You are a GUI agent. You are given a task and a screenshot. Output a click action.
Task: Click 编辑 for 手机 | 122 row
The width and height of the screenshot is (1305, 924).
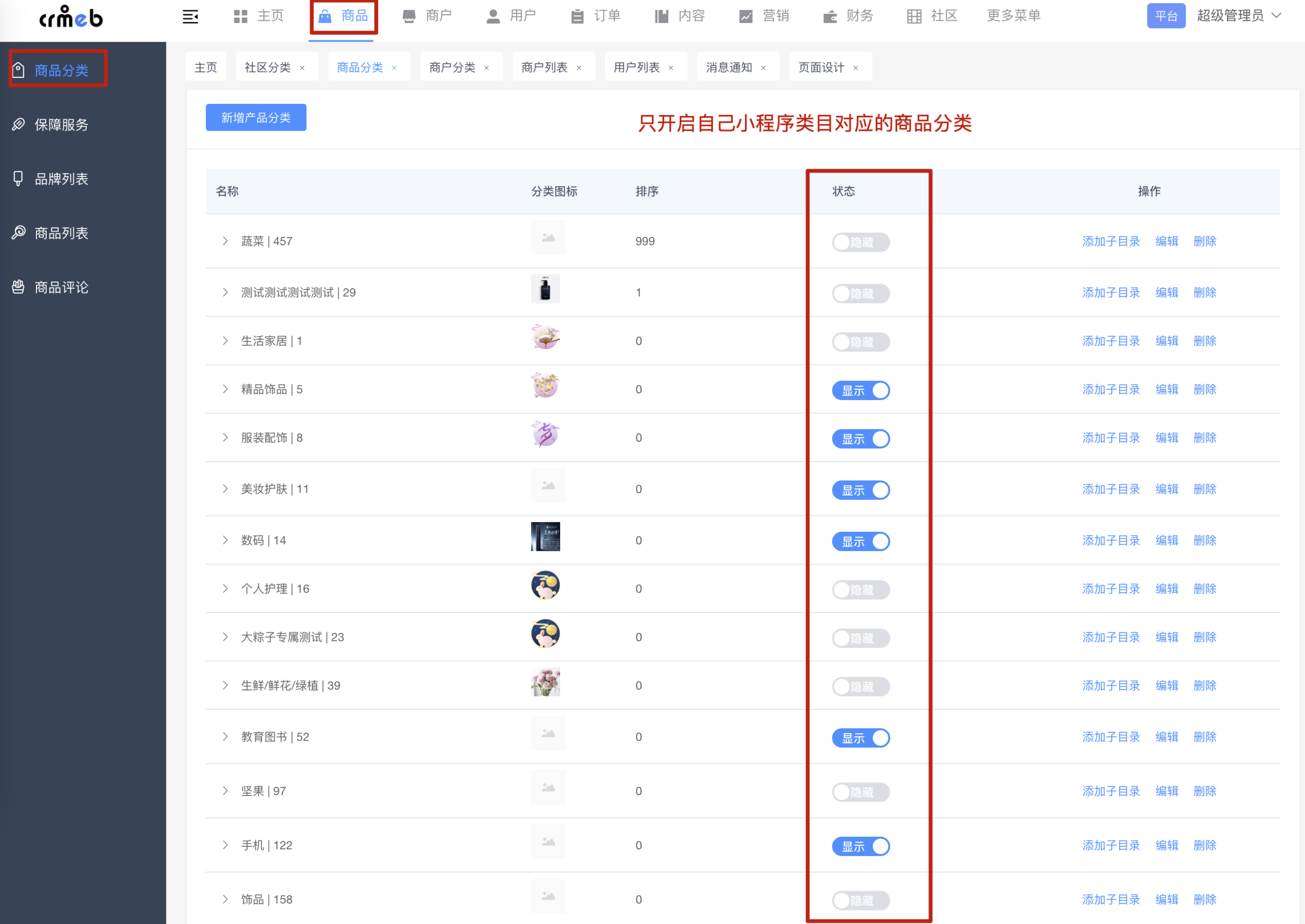1167,845
